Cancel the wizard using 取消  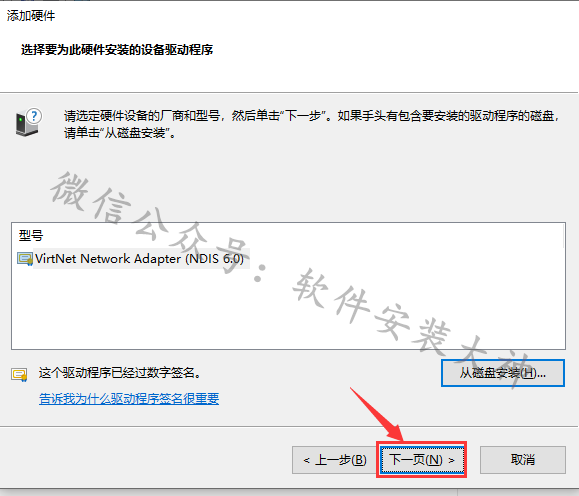(x=523, y=460)
